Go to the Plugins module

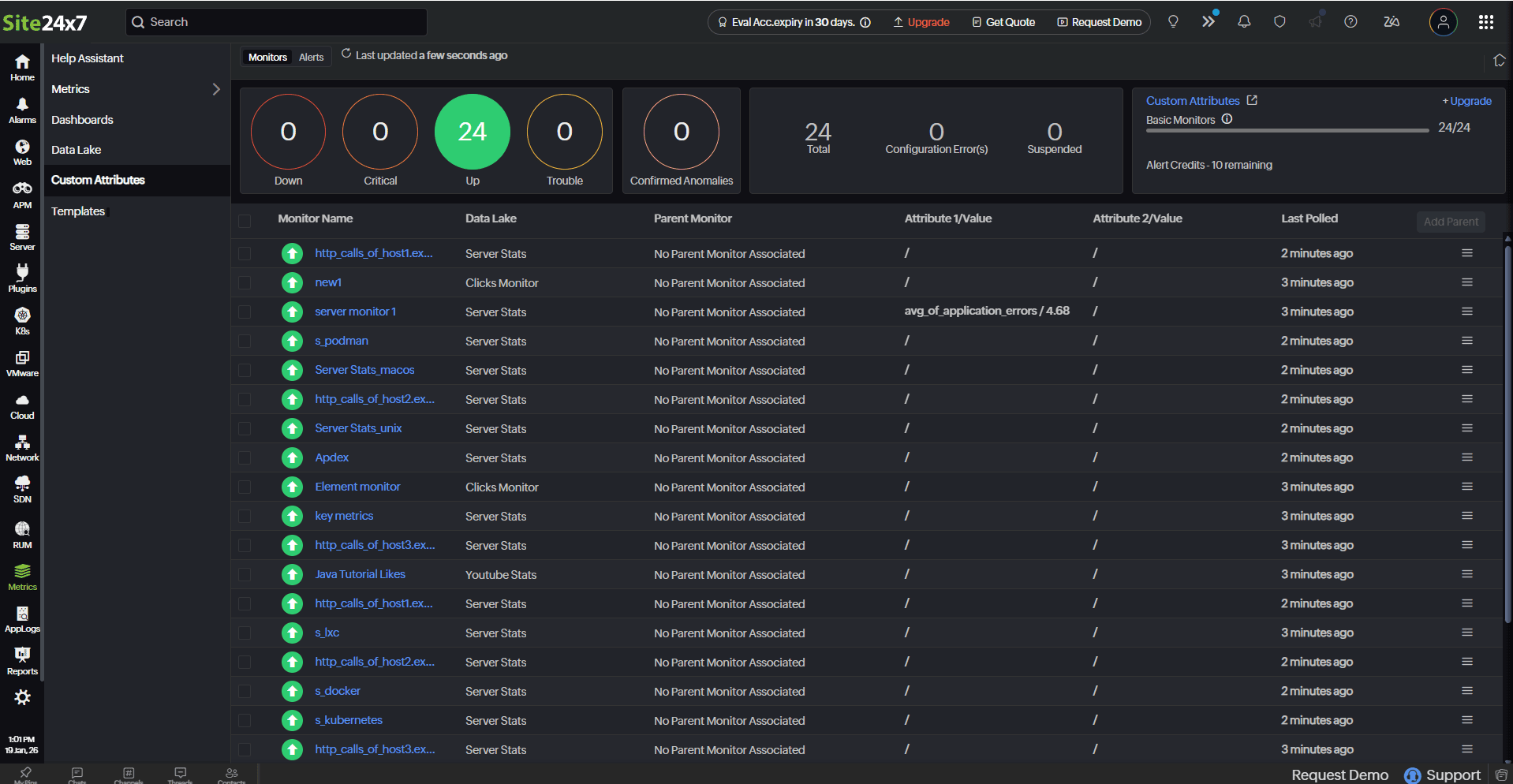pos(22,278)
